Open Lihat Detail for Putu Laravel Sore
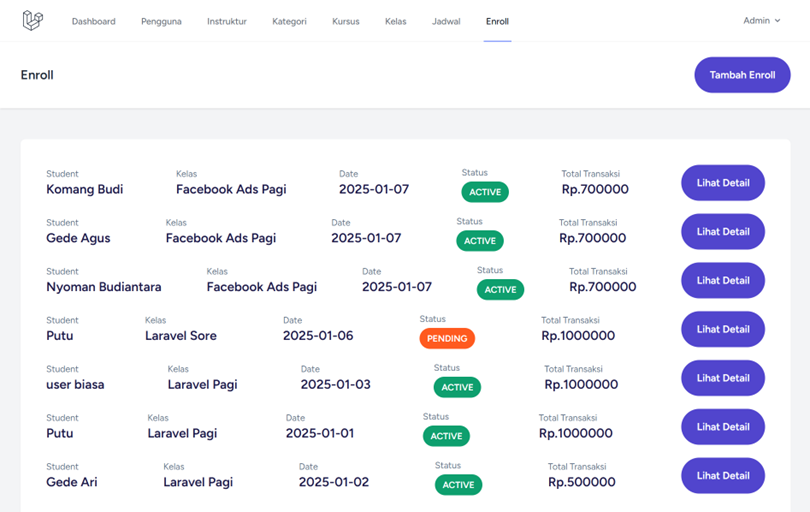This screenshot has width=810, height=512. (x=723, y=329)
